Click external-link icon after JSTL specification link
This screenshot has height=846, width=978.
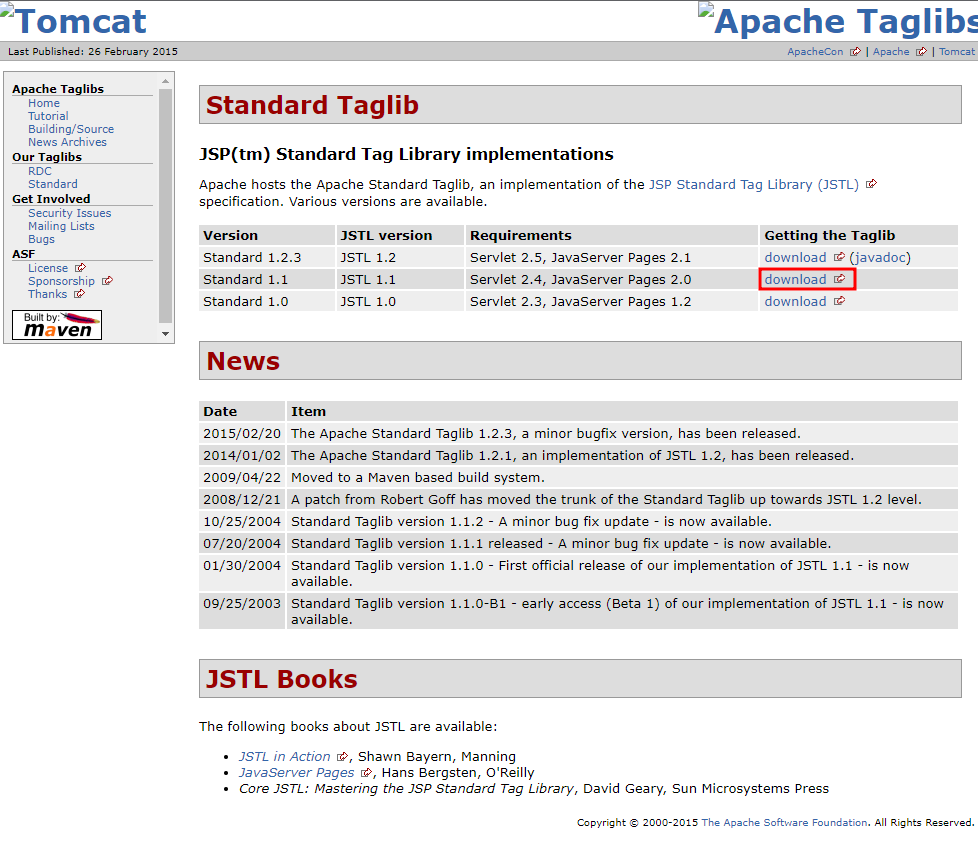coord(872,184)
